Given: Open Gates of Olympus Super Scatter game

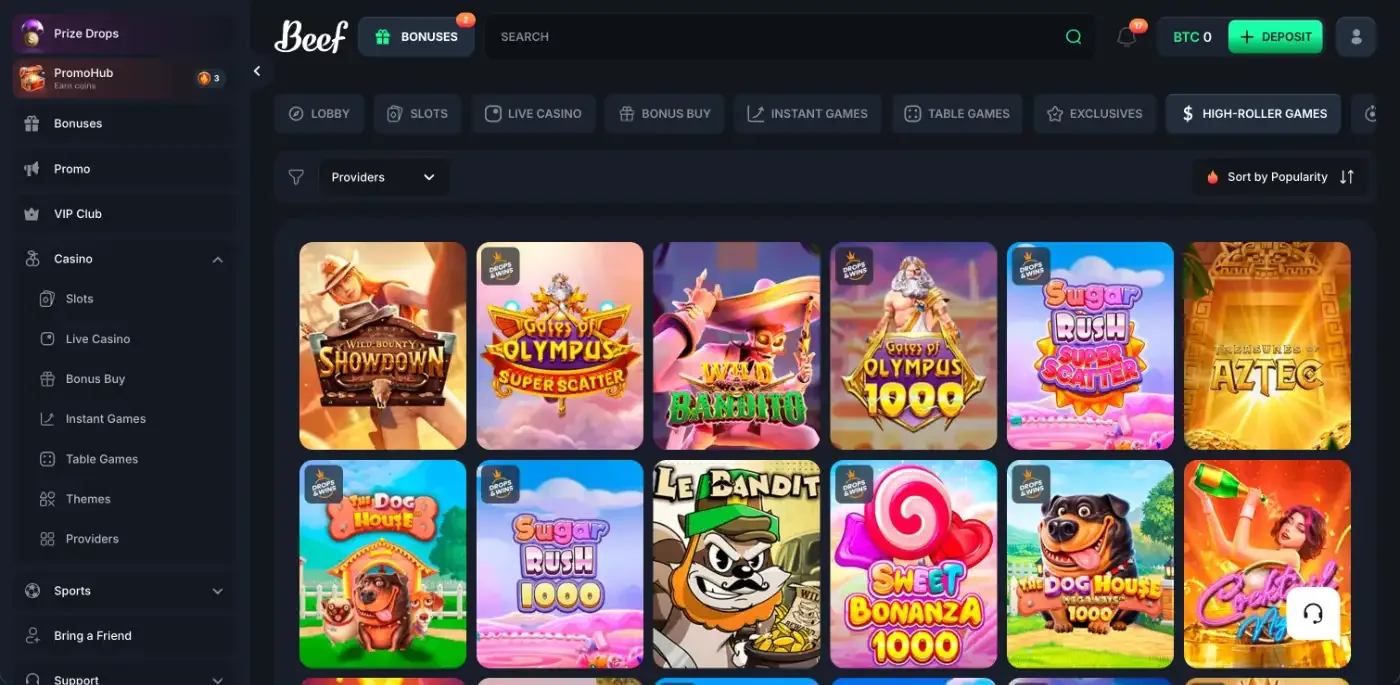Looking at the screenshot, I should click(x=560, y=346).
